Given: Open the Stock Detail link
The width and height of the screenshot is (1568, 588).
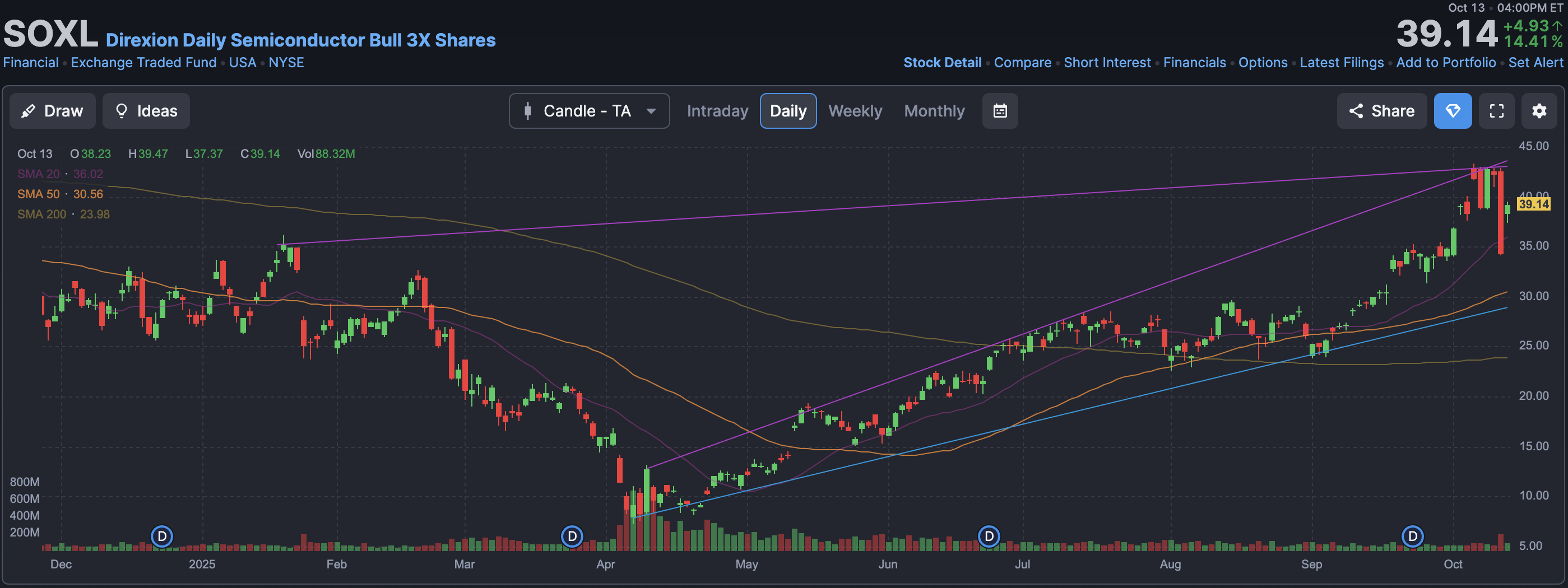Looking at the screenshot, I should point(942,63).
